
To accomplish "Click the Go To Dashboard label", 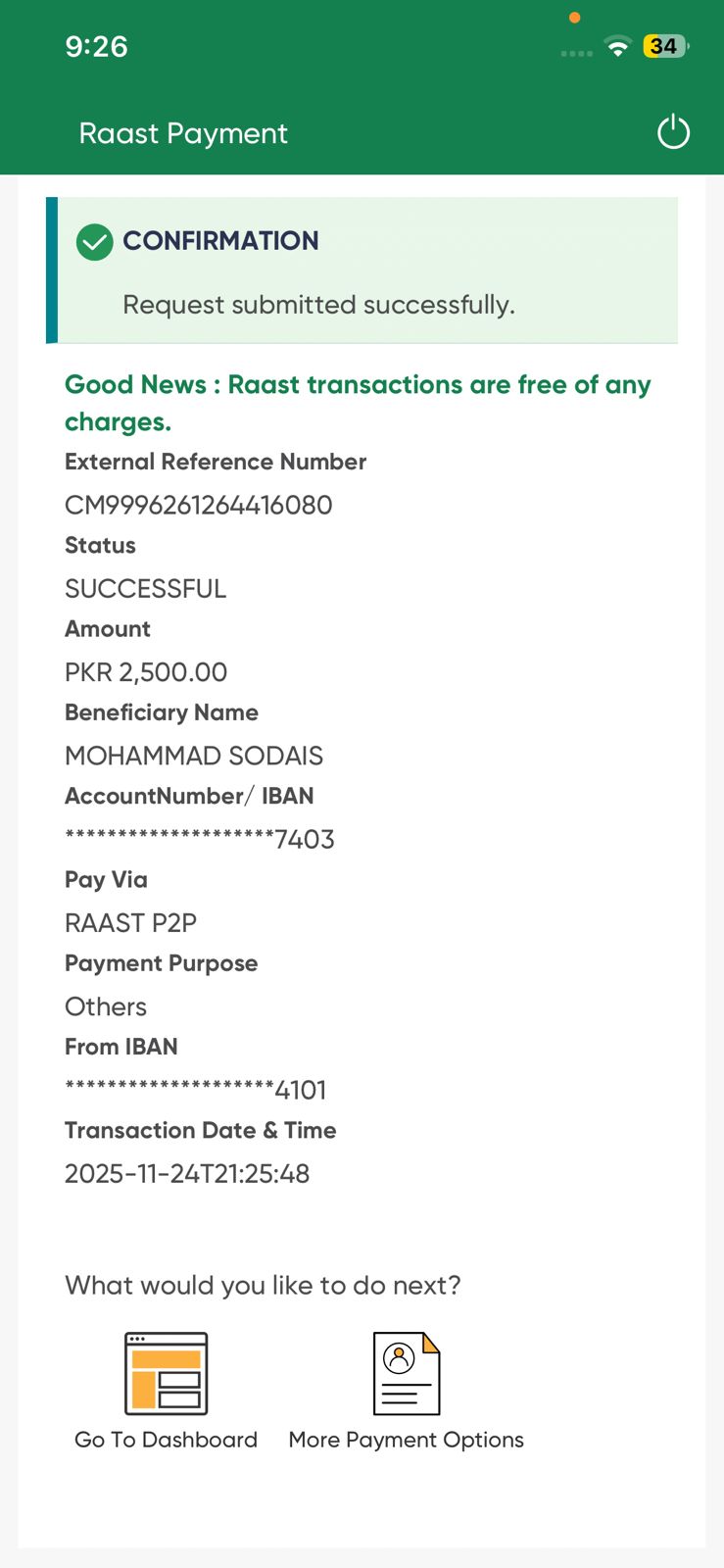I will coord(166,1440).
